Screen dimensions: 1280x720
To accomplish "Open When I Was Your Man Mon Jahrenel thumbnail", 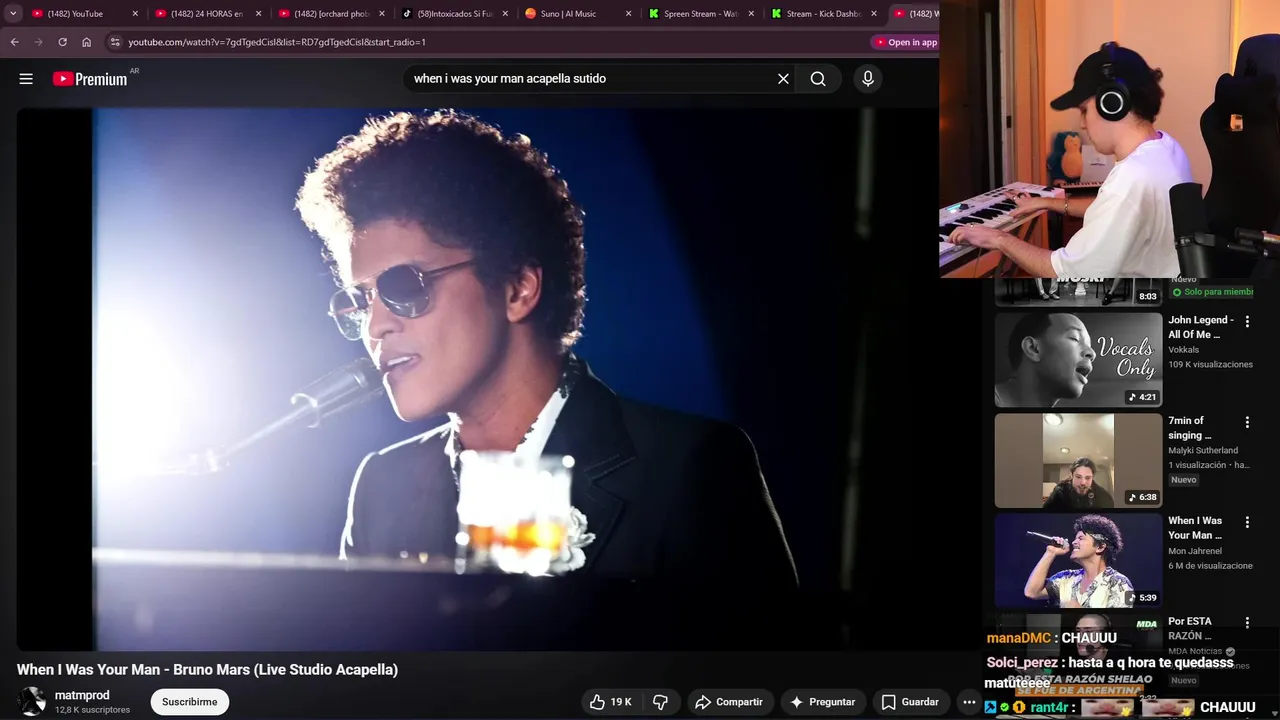I will click(1078, 561).
